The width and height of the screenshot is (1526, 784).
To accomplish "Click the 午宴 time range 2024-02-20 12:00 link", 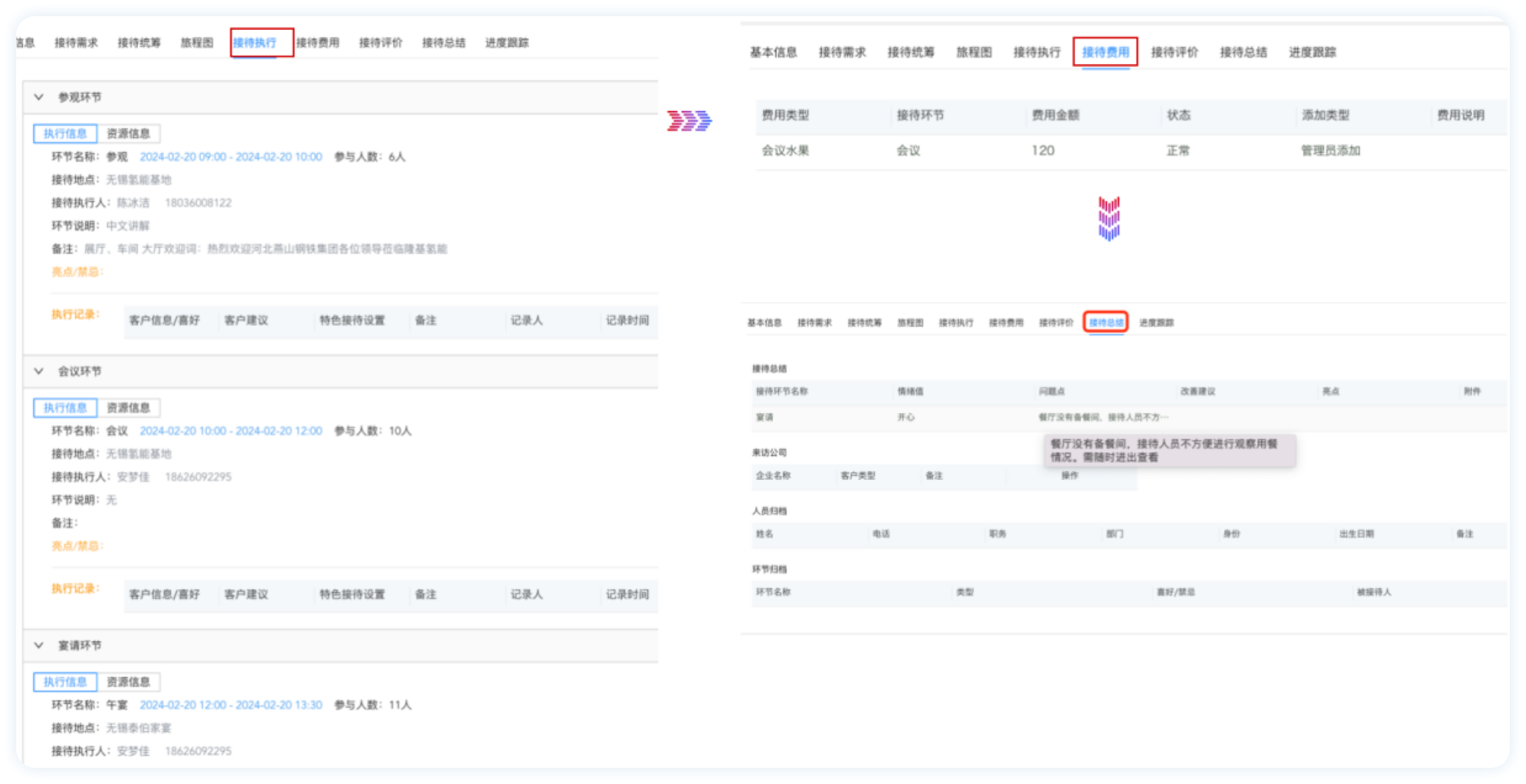I will click(x=231, y=705).
